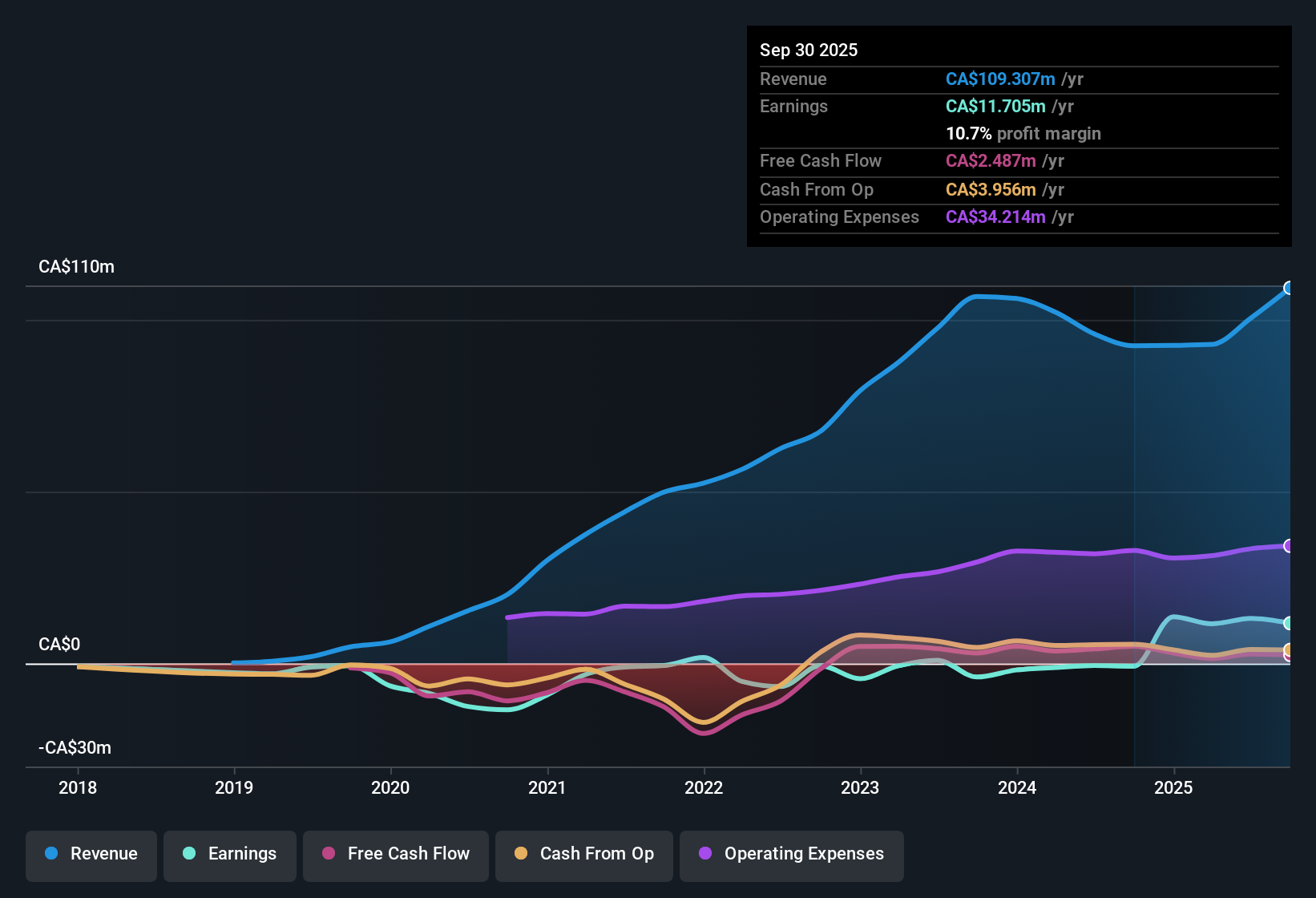Toggle the Earnings series visibility
Screen dimensions: 1316x898
click(229, 854)
